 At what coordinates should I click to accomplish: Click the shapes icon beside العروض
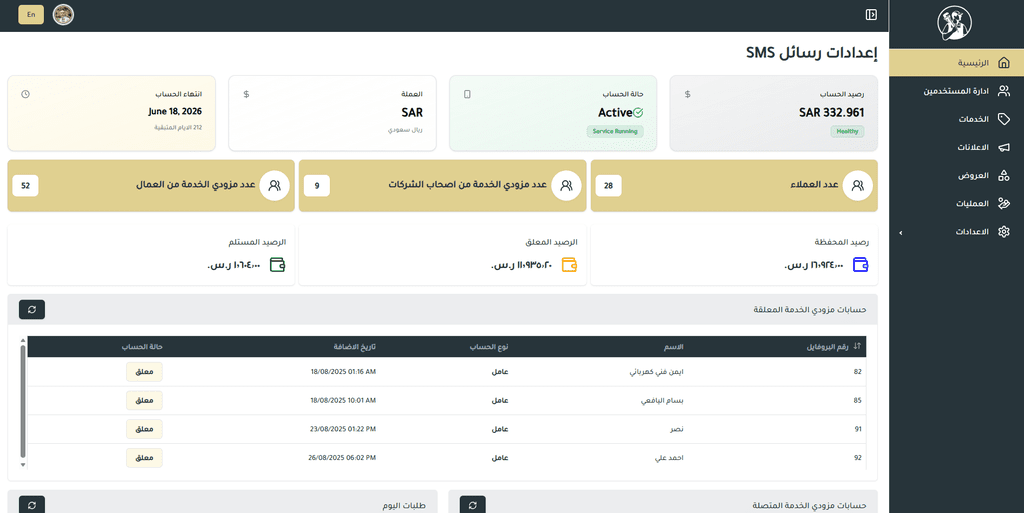click(1004, 176)
